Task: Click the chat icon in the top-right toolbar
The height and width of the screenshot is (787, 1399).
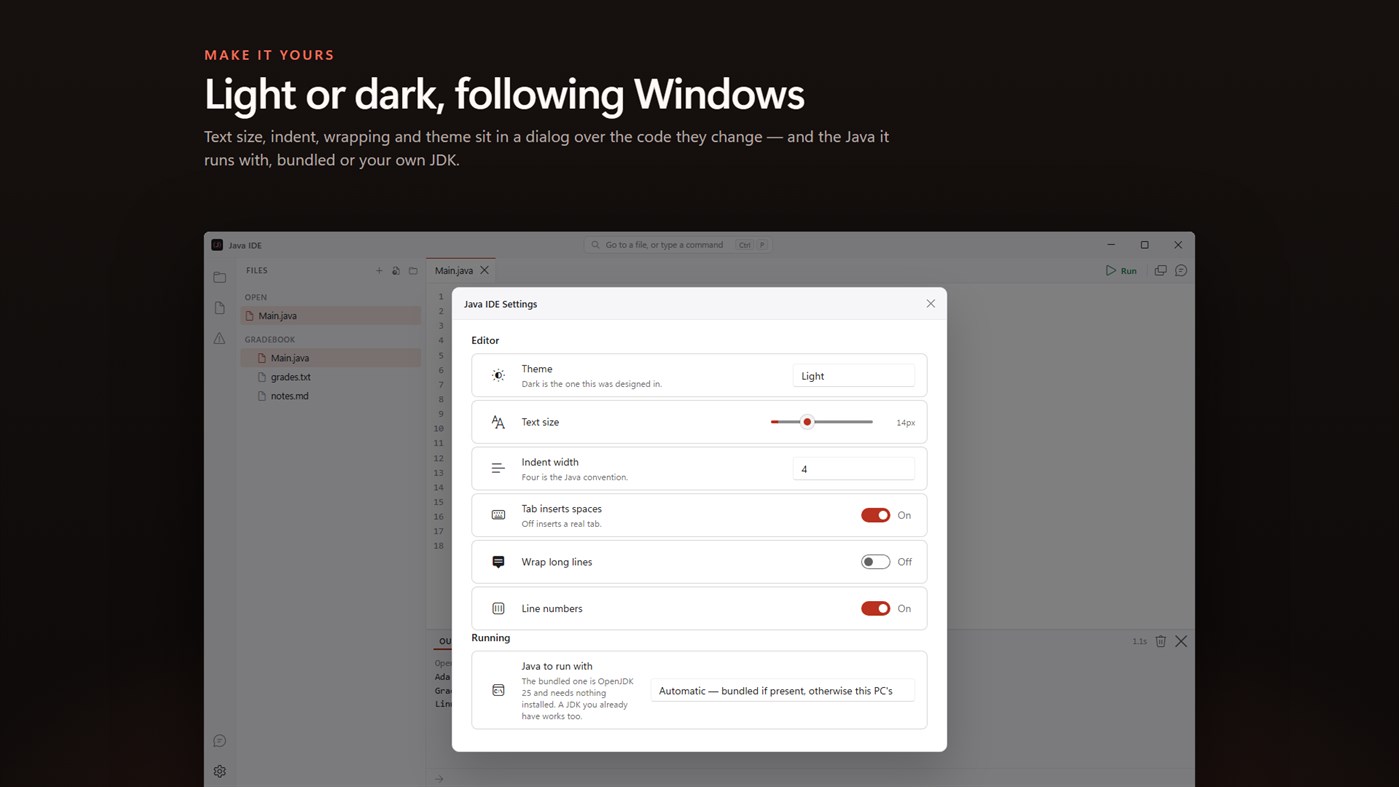Action: click(x=1181, y=270)
